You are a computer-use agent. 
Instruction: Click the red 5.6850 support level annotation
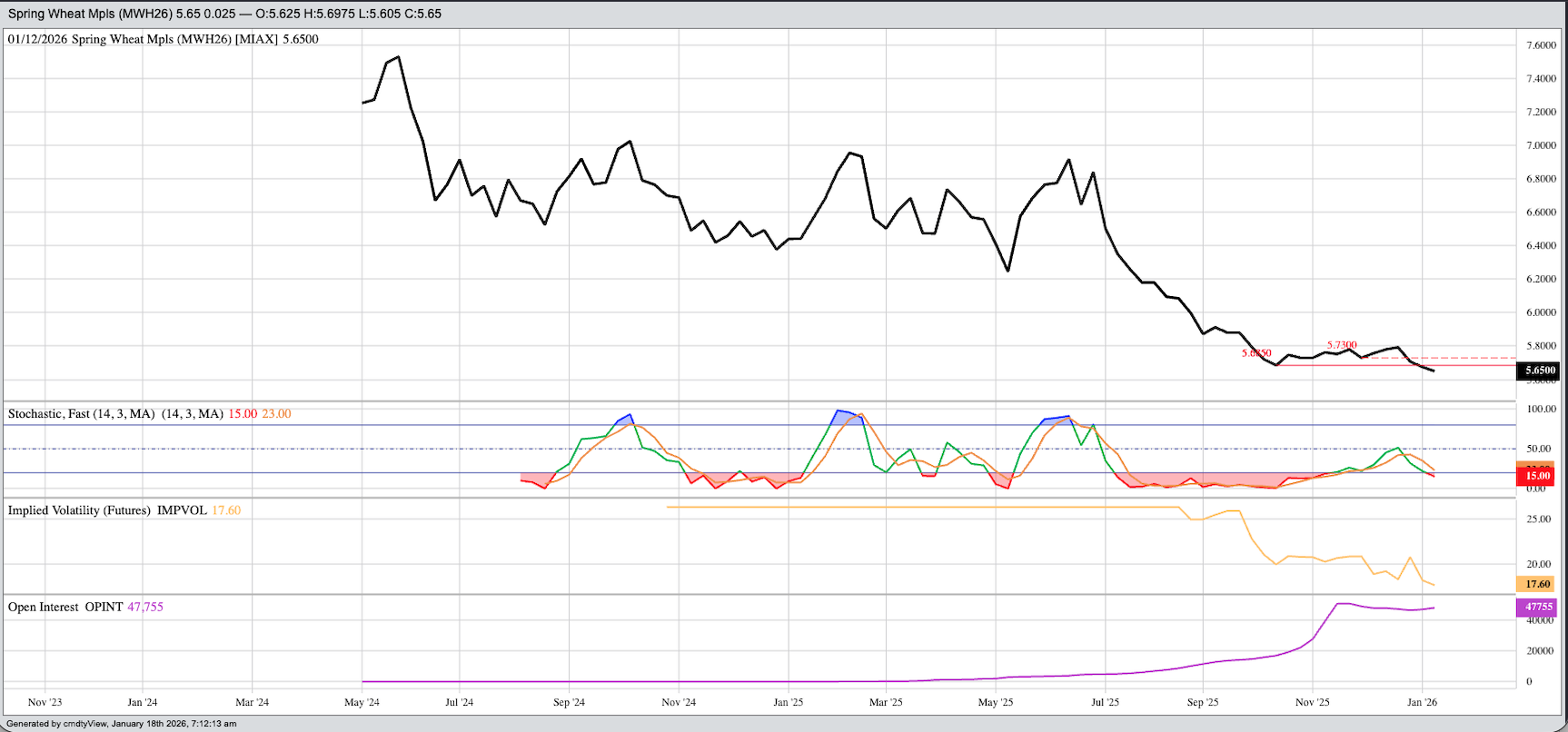[x=1256, y=353]
